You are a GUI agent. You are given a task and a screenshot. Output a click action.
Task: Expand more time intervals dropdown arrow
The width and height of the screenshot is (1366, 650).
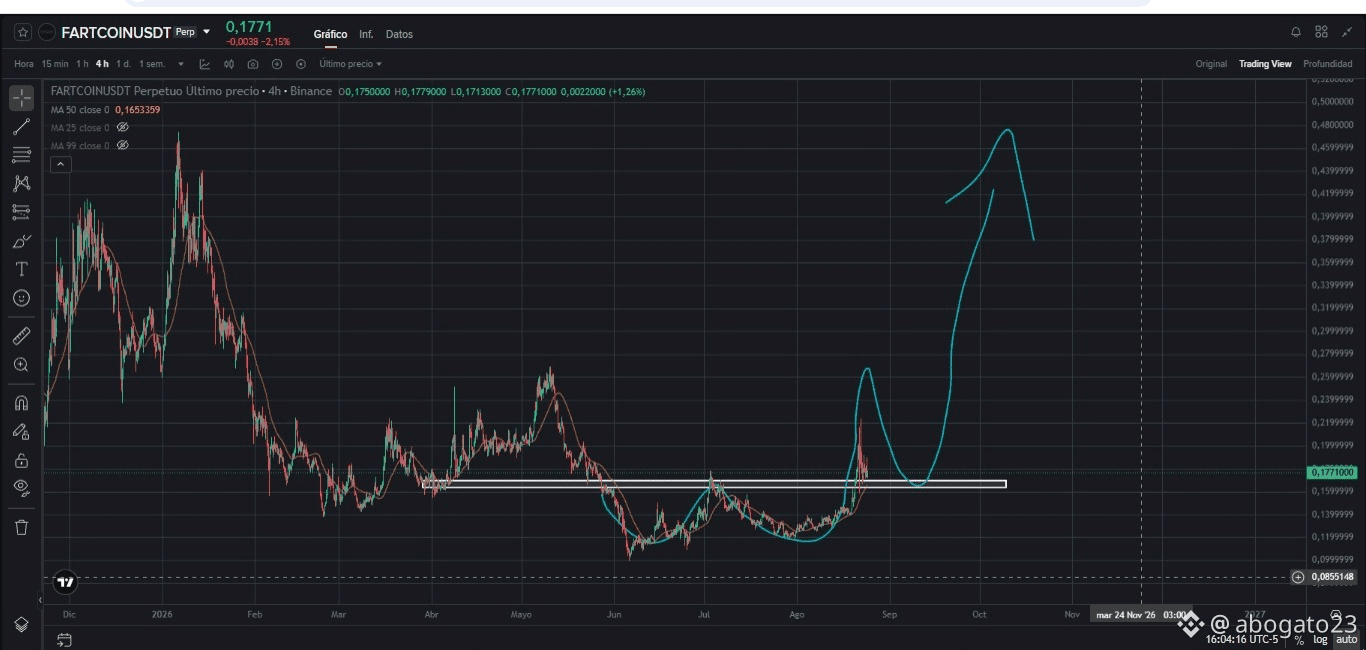[x=181, y=64]
